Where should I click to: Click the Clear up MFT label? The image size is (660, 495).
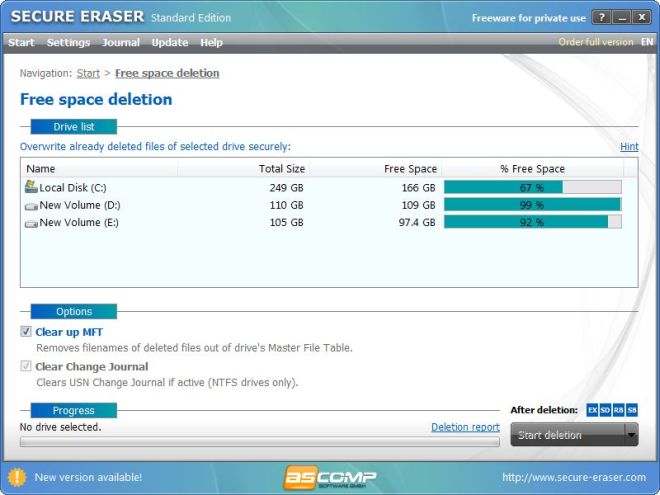(x=69, y=332)
